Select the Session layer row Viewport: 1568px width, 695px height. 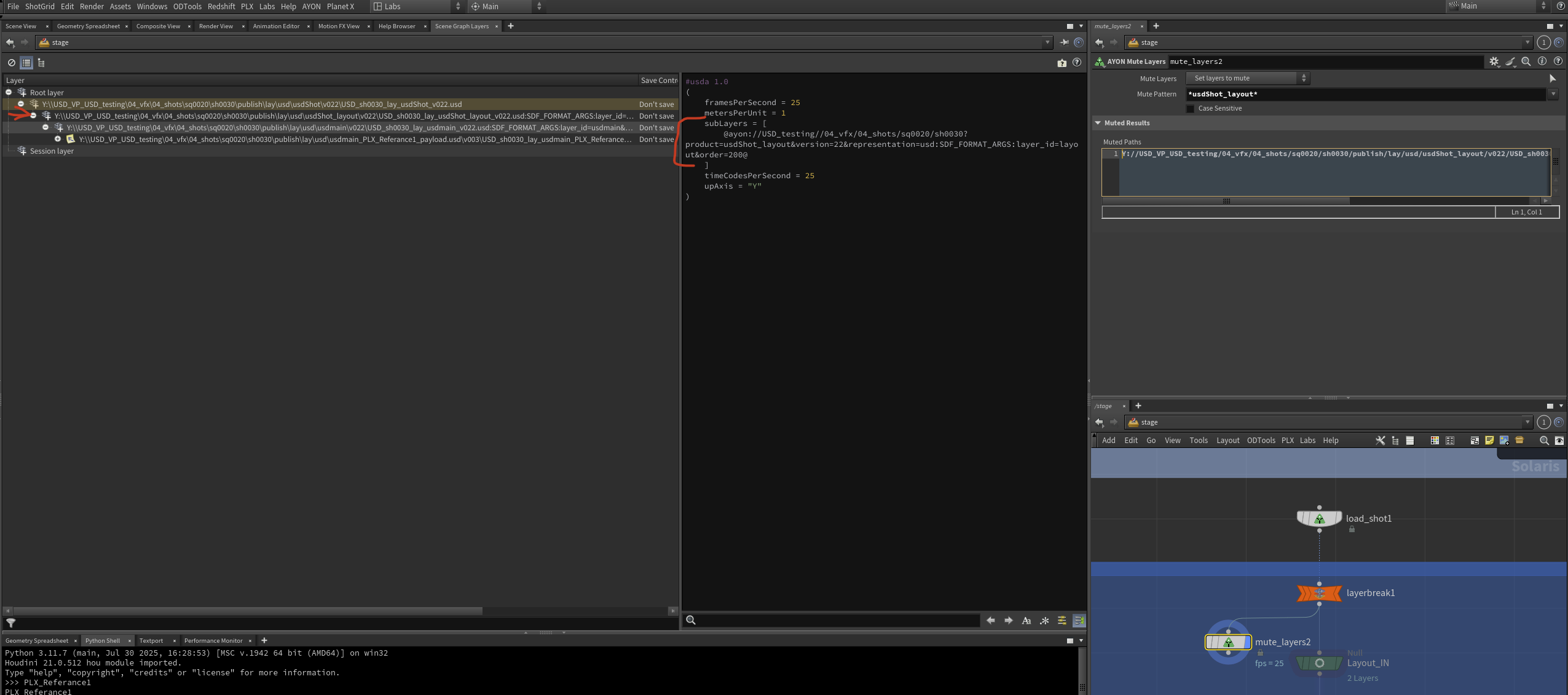52,151
